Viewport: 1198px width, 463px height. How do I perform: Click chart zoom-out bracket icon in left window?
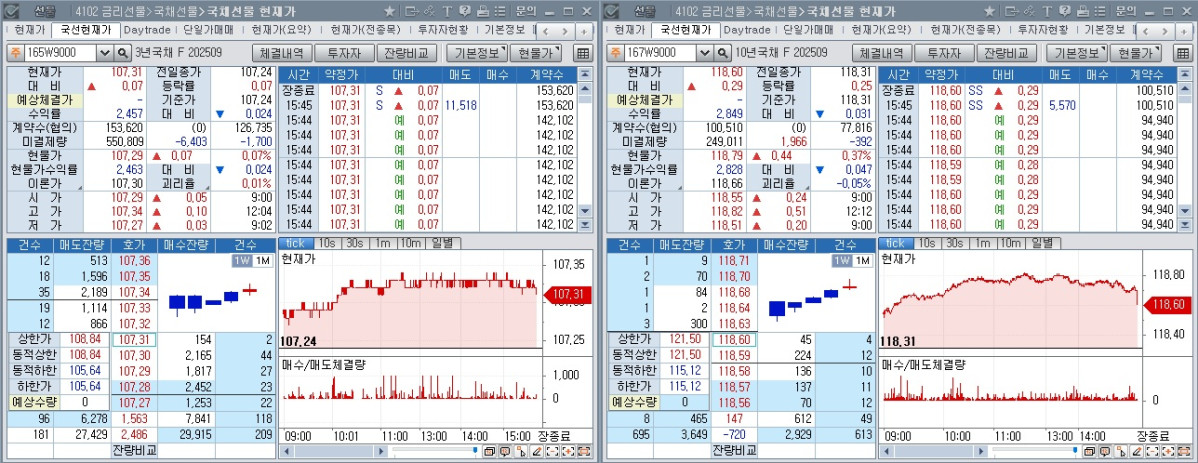tap(553, 452)
